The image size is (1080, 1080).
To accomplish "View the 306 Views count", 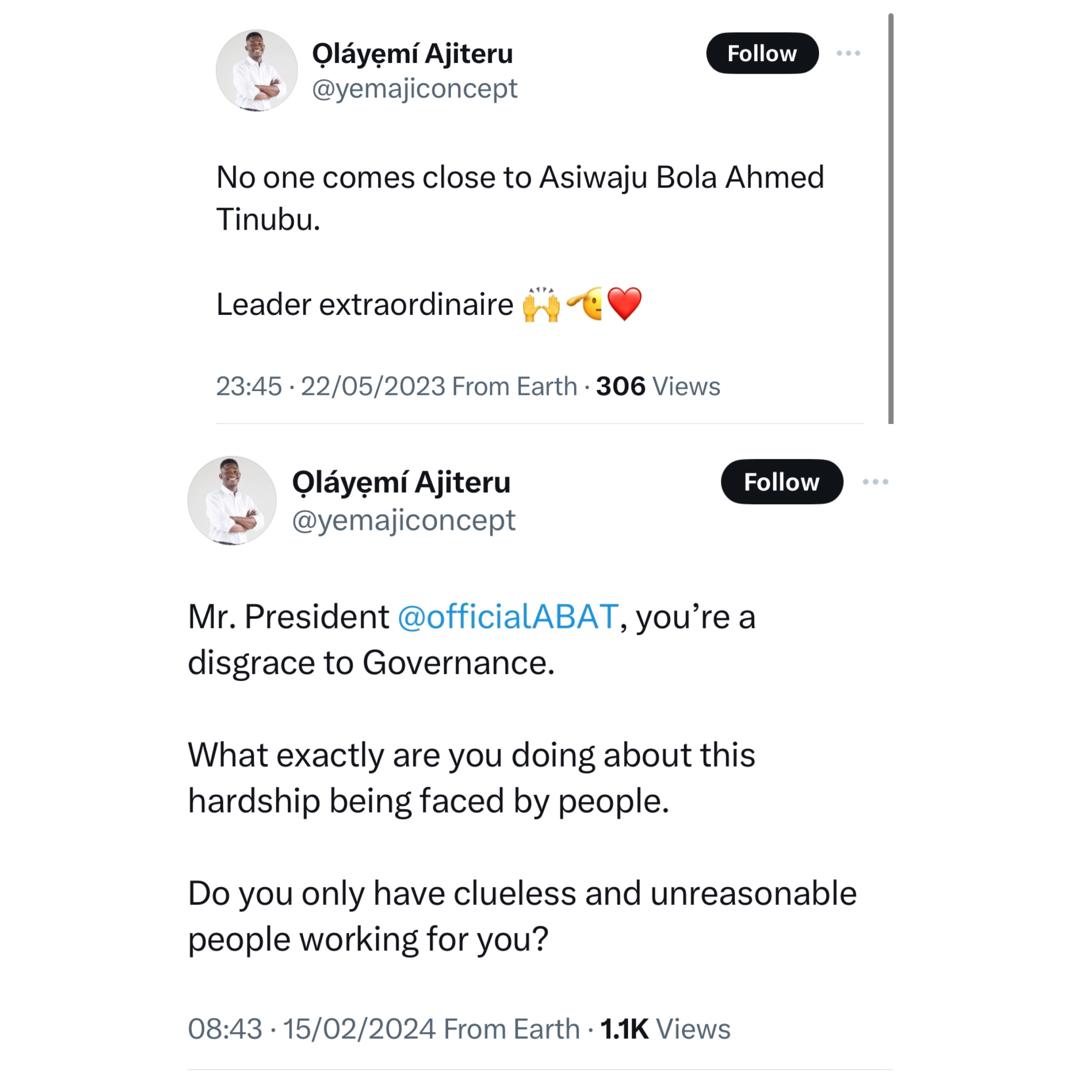I will click(657, 386).
